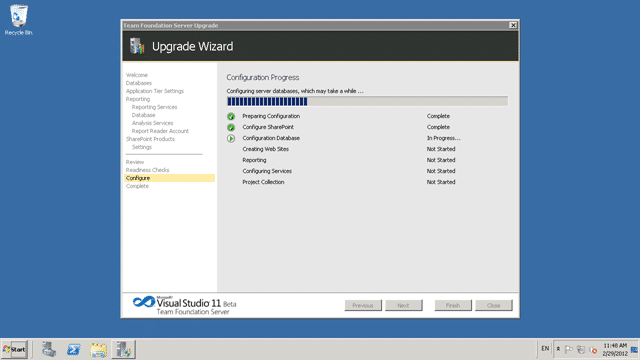Click the Upgrade Wizard server logo icon
640x360 pixels.
[137, 46]
